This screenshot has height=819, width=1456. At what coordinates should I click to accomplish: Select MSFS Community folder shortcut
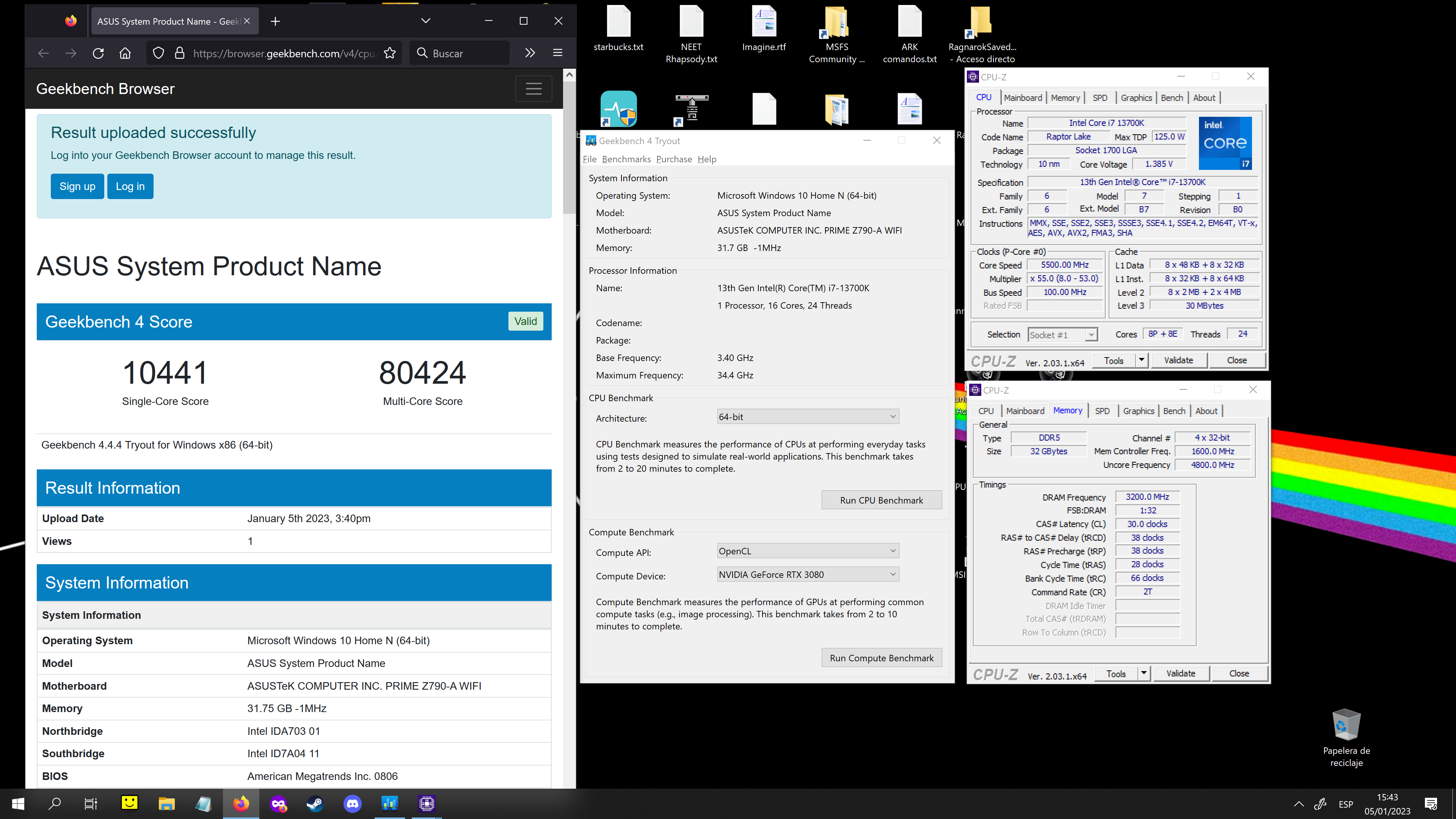[x=836, y=34]
